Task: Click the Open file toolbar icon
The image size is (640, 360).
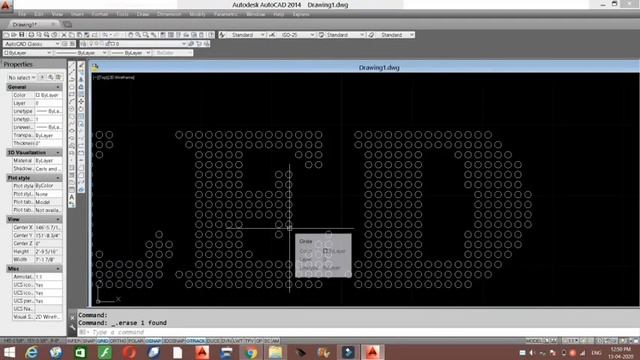Action: tap(14, 35)
